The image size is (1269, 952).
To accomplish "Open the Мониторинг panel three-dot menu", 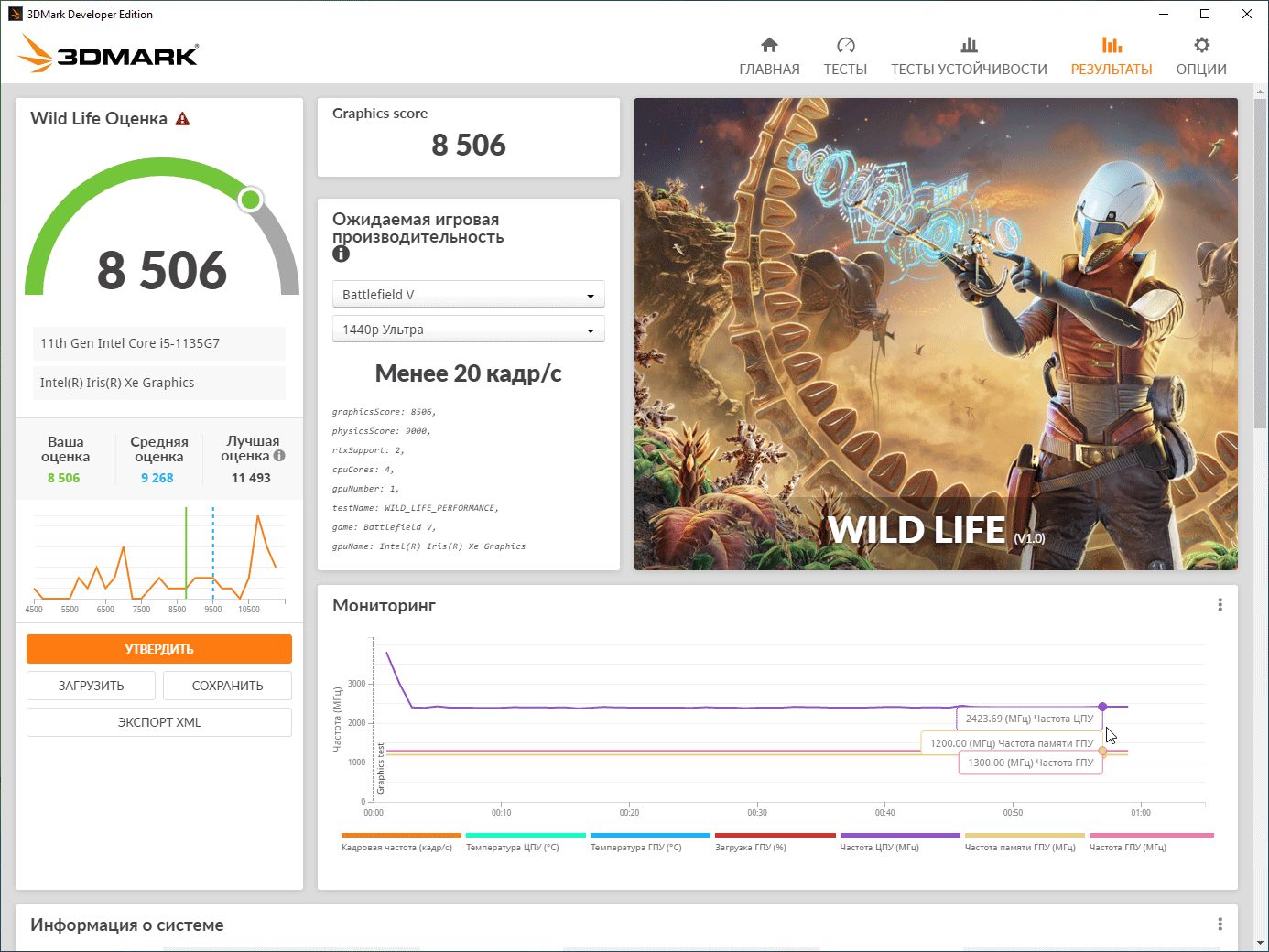I will 1220,605.
